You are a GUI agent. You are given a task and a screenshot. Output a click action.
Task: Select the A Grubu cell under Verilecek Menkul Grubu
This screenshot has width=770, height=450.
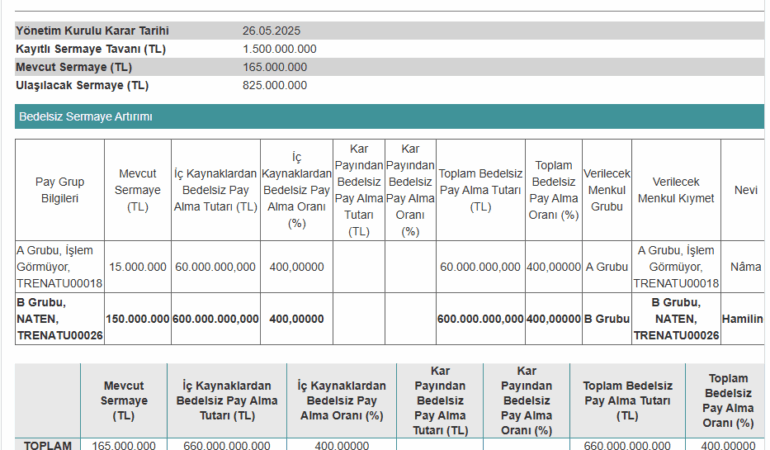[606, 267]
